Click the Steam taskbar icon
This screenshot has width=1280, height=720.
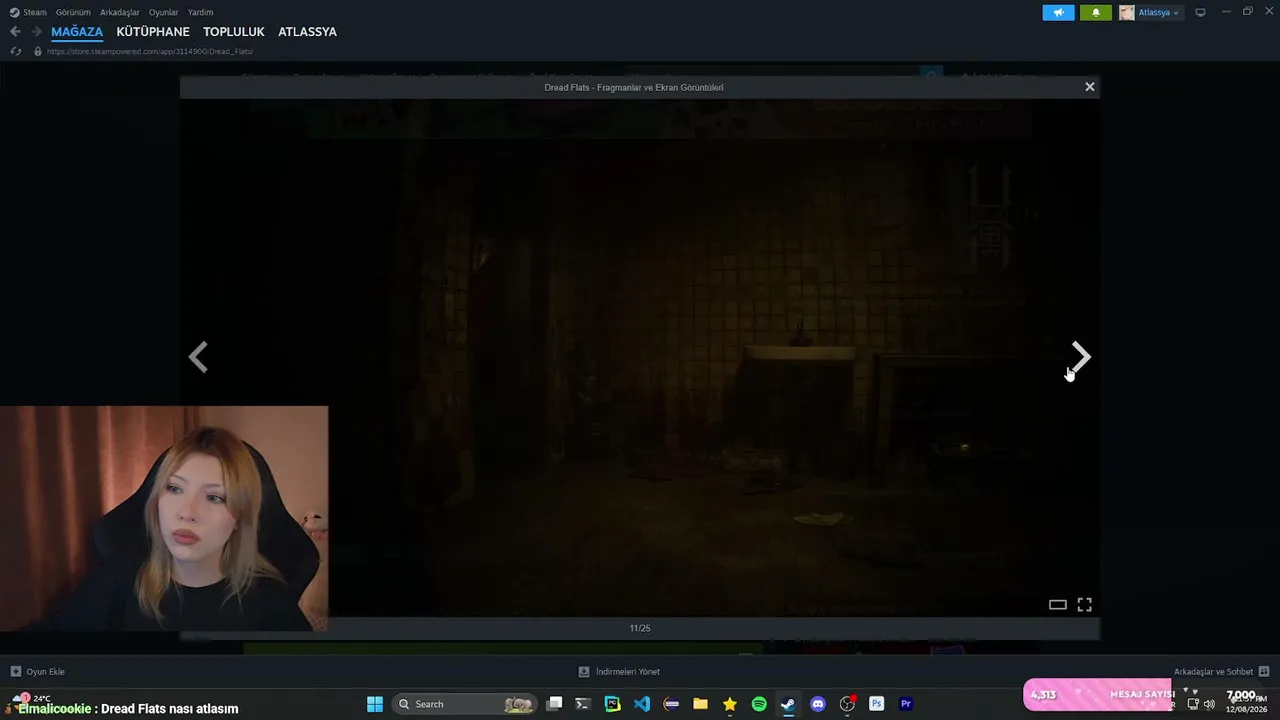click(788, 704)
